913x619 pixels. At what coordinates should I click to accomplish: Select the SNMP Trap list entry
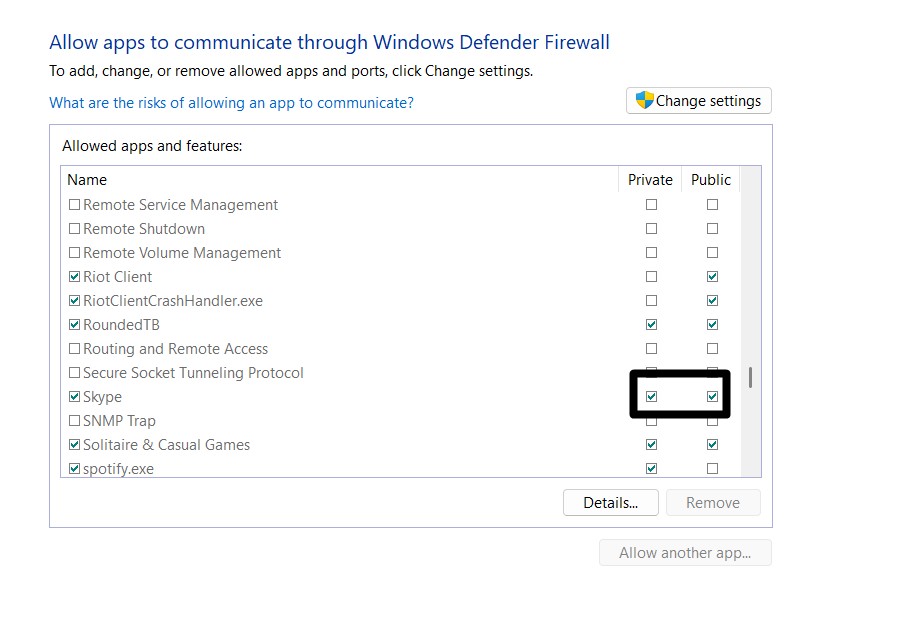119,421
